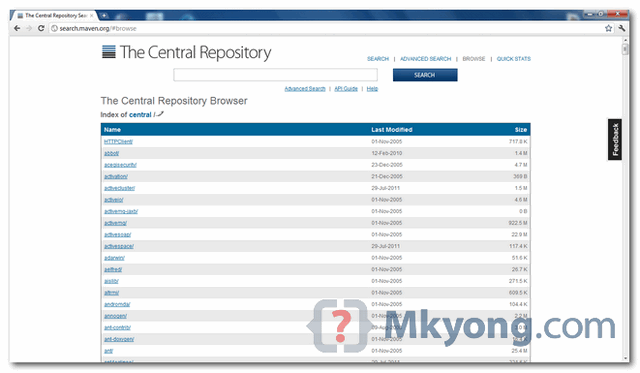The image size is (640, 373).
Task: Click the size value '22.9 M'
Action: pyautogui.click(x=519, y=235)
